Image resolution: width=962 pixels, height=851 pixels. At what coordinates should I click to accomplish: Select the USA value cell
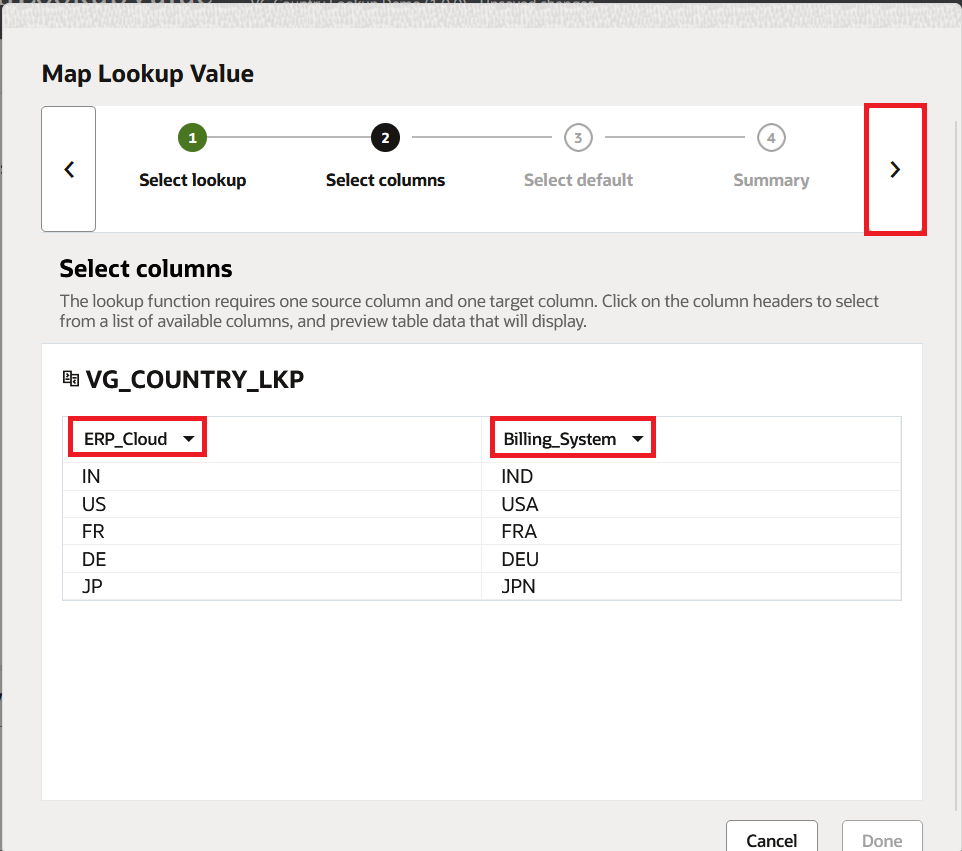520,504
